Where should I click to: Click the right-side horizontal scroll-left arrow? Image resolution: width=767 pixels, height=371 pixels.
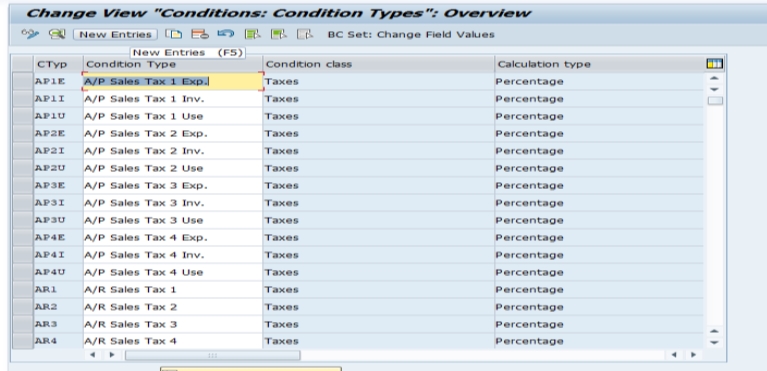click(674, 355)
